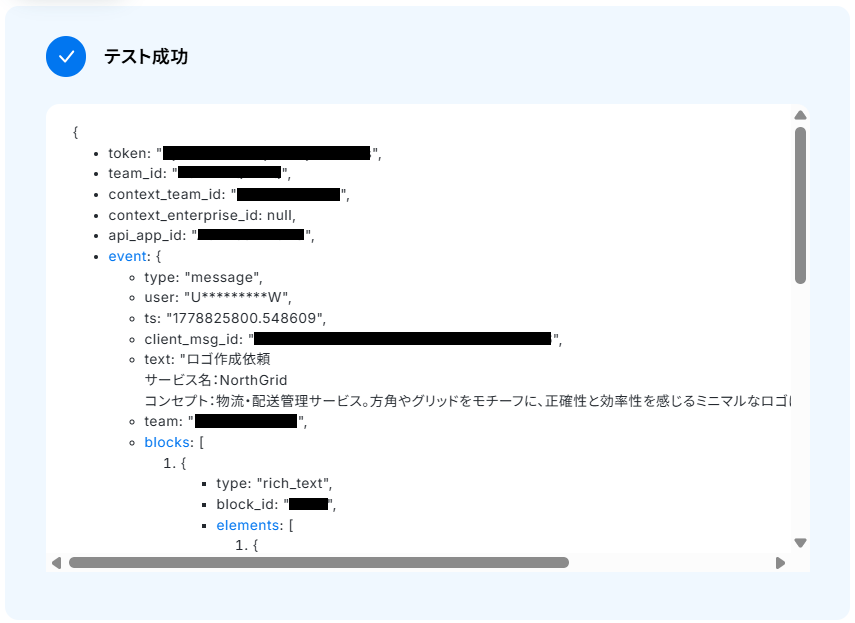Click the user U*********W entry
Viewport: 855px width, 623px height.
coord(218,298)
